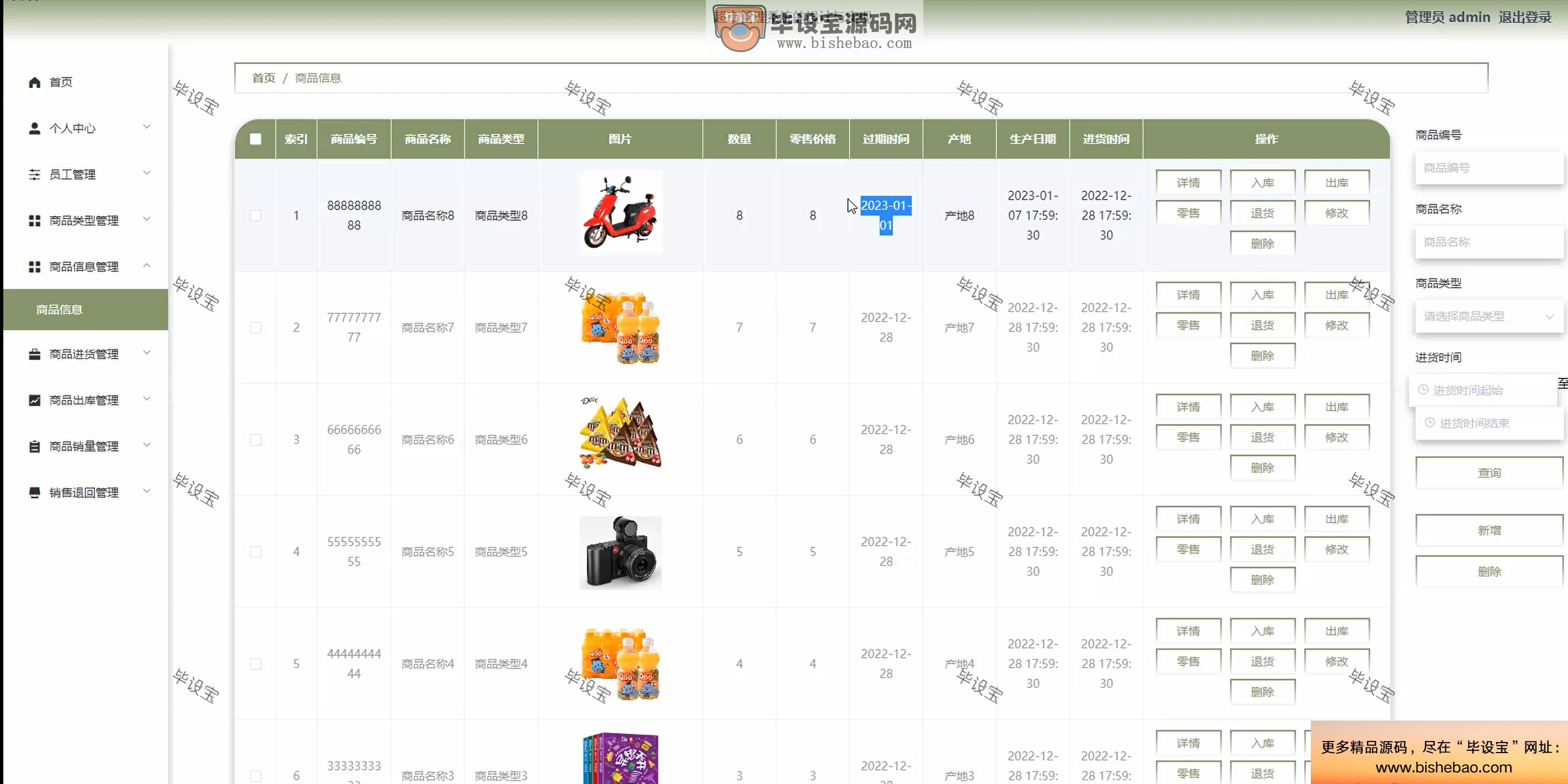Open the 员工管理 menu label
The height and width of the screenshot is (784, 1568).
point(72,175)
